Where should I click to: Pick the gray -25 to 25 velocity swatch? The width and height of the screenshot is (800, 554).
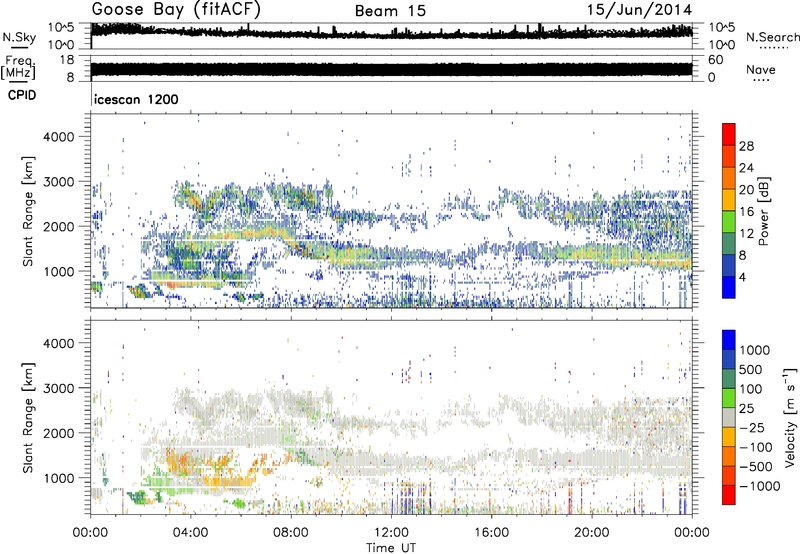[x=729, y=417]
